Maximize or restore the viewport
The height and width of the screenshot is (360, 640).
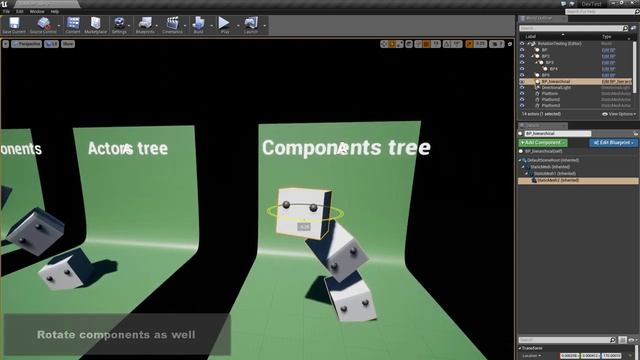point(510,44)
